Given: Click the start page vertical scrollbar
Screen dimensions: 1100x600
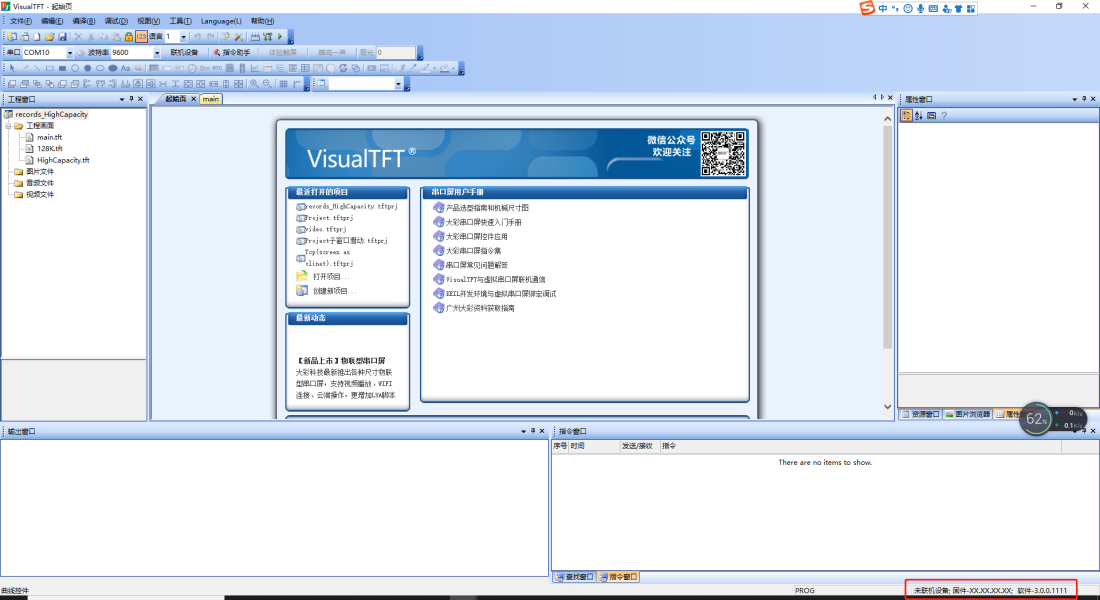Looking at the screenshot, I should click(x=887, y=250).
